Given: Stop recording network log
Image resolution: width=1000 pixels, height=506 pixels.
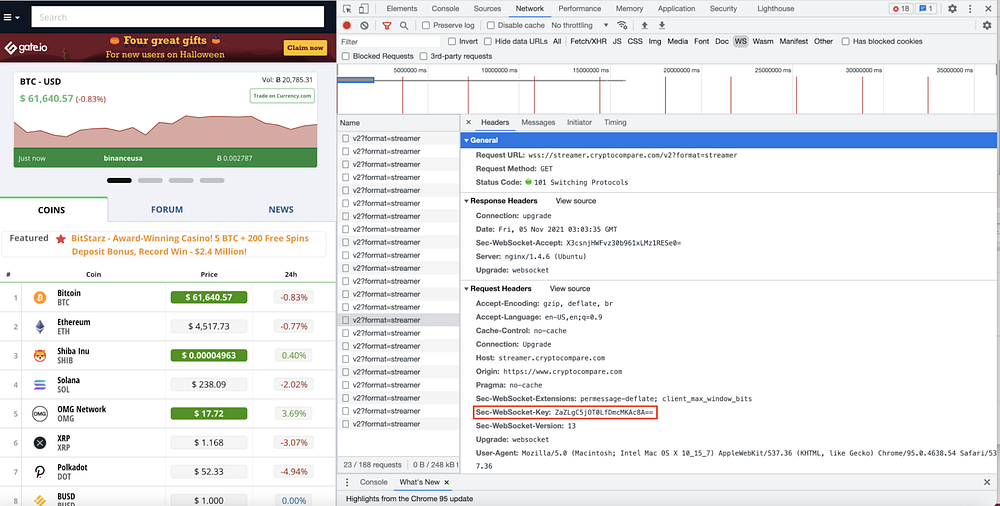Looking at the screenshot, I should 347,25.
